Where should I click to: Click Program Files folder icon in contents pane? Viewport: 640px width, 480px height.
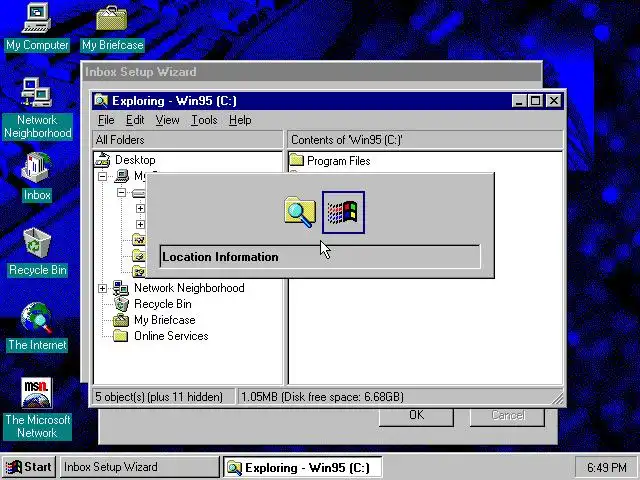click(297, 160)
